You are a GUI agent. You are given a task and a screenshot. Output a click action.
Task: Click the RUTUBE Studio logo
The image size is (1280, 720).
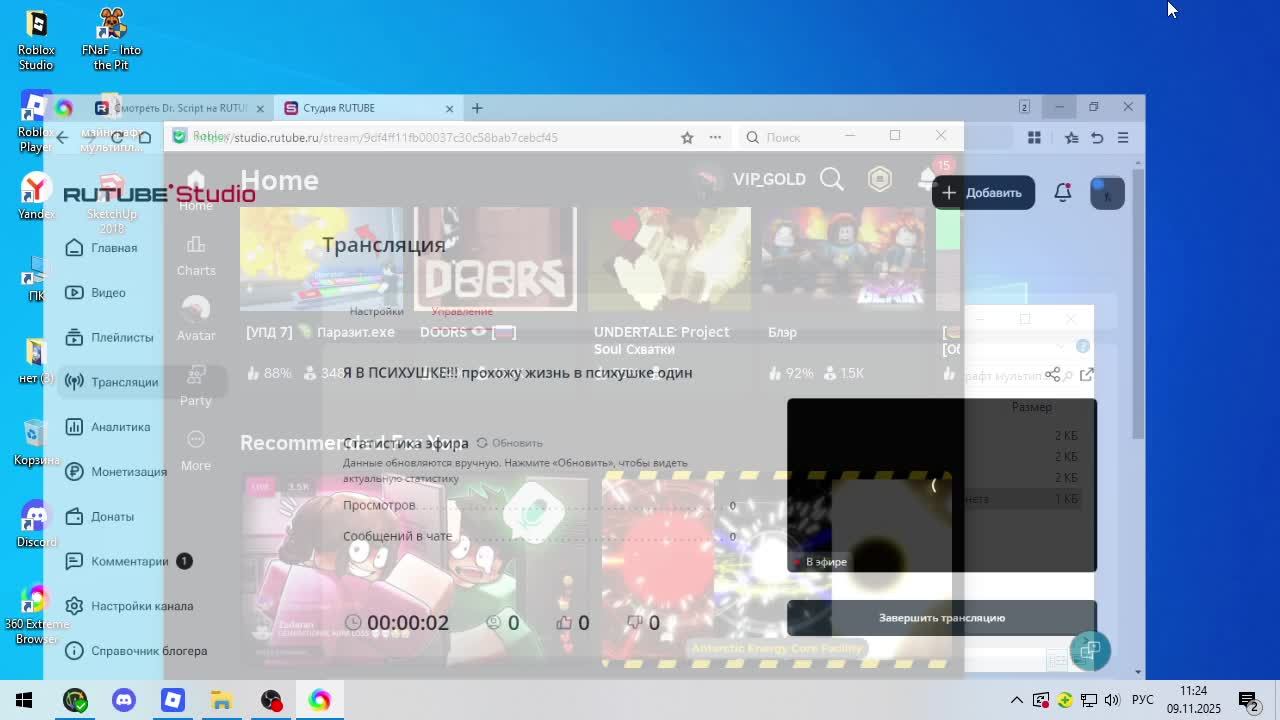pos(159,193)
